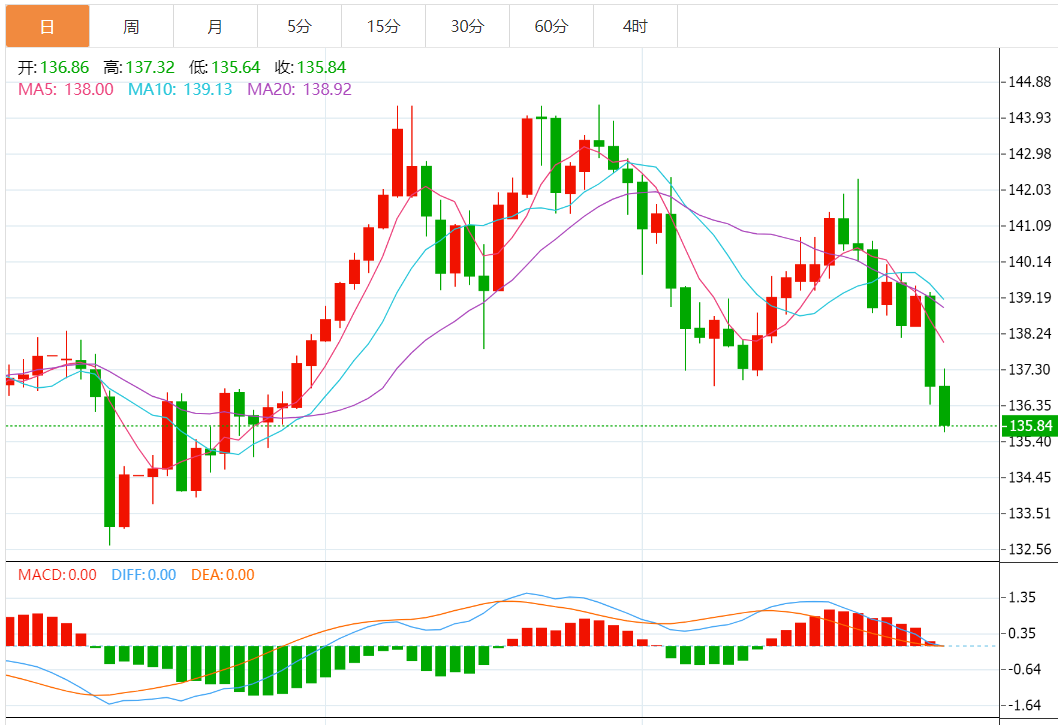Viewport: 1058px width, 725px height.
Task: Click the tall green candle bottoming near 133.51
Action: tap(109, 462)
